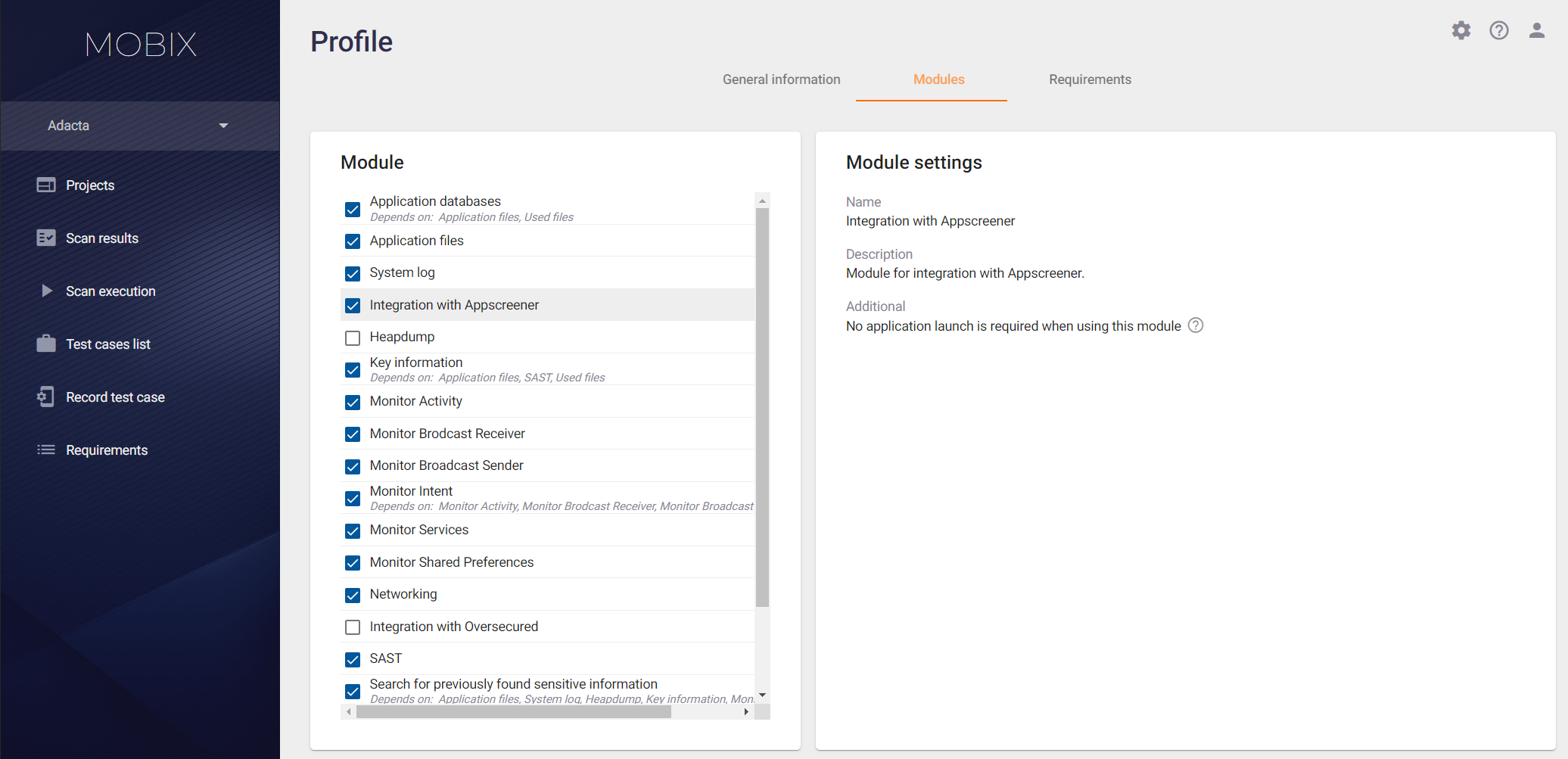Image resolution: width=1568 pixels, height=759 pixels.
Task: Uncheck Monitor Broadcast Sender checkbox
Action: point(353,466)
